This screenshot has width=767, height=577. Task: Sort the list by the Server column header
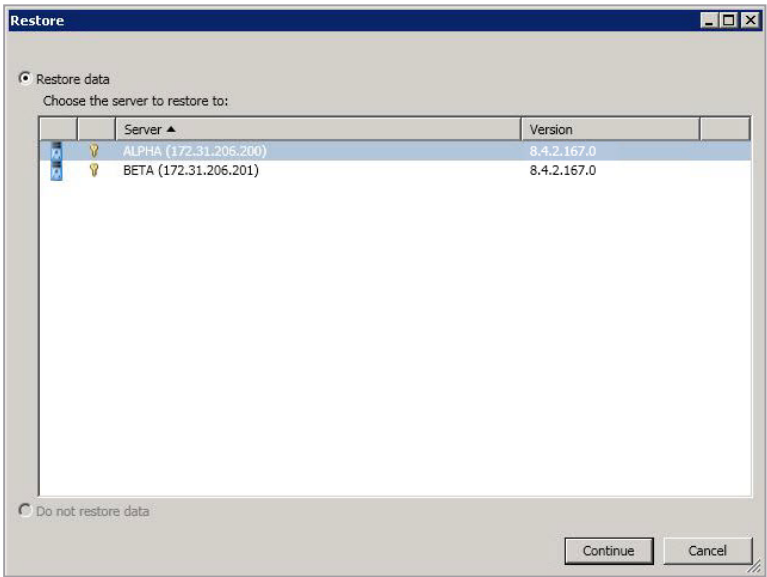pos(318,129)
